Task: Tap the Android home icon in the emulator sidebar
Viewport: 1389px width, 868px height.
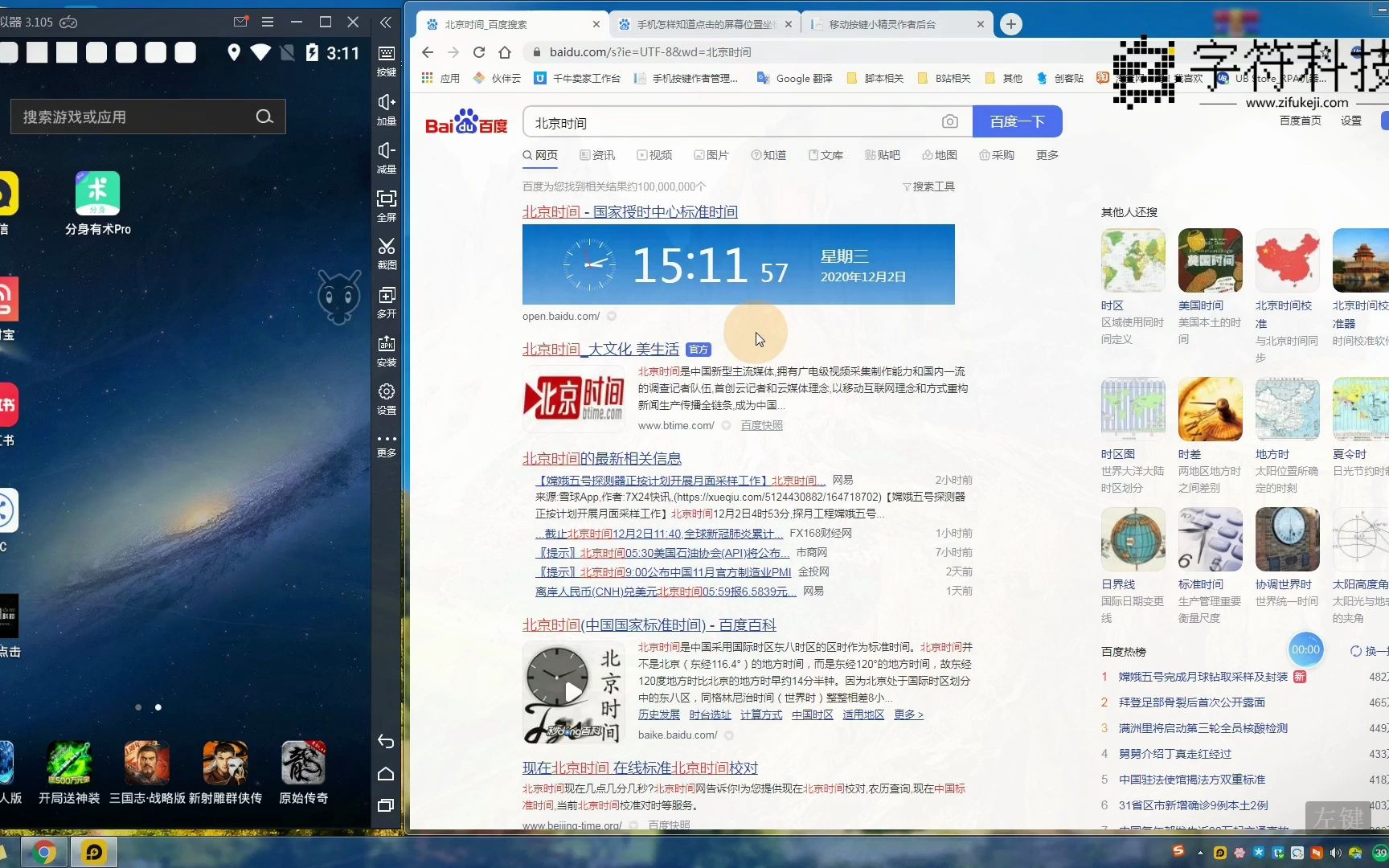Action: pos(386,773)
